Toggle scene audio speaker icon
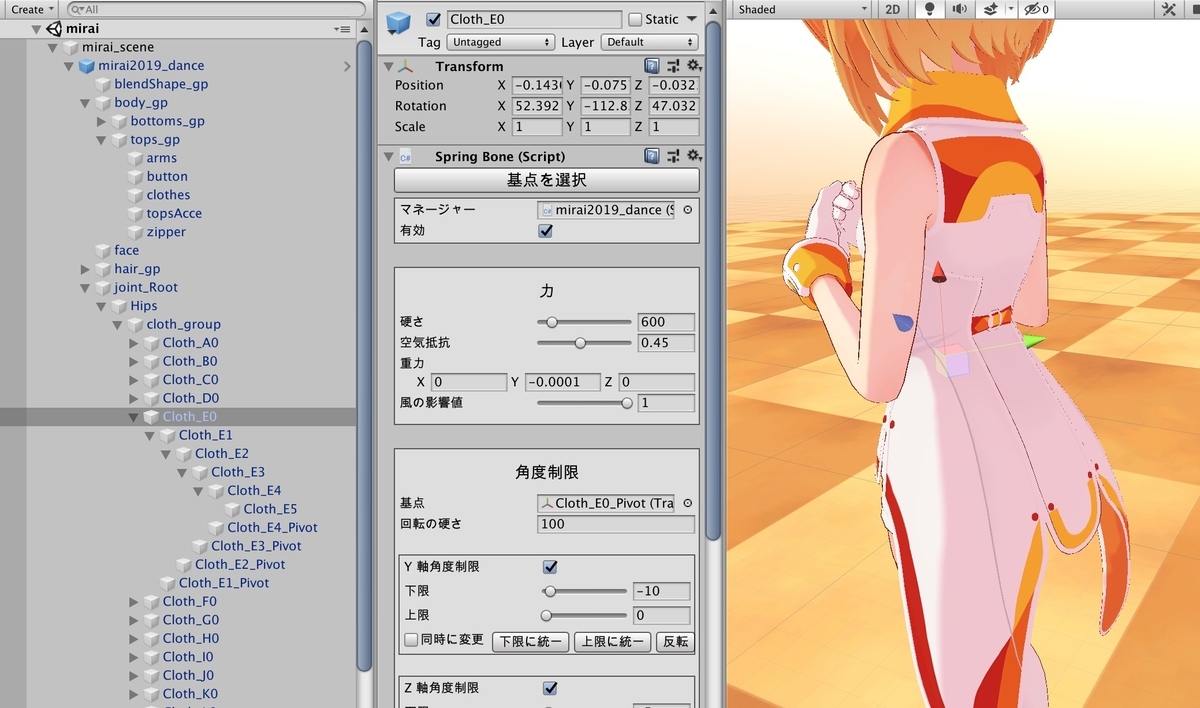The image size is (1200, 708). pyautogui.click(x=959, y=9)
